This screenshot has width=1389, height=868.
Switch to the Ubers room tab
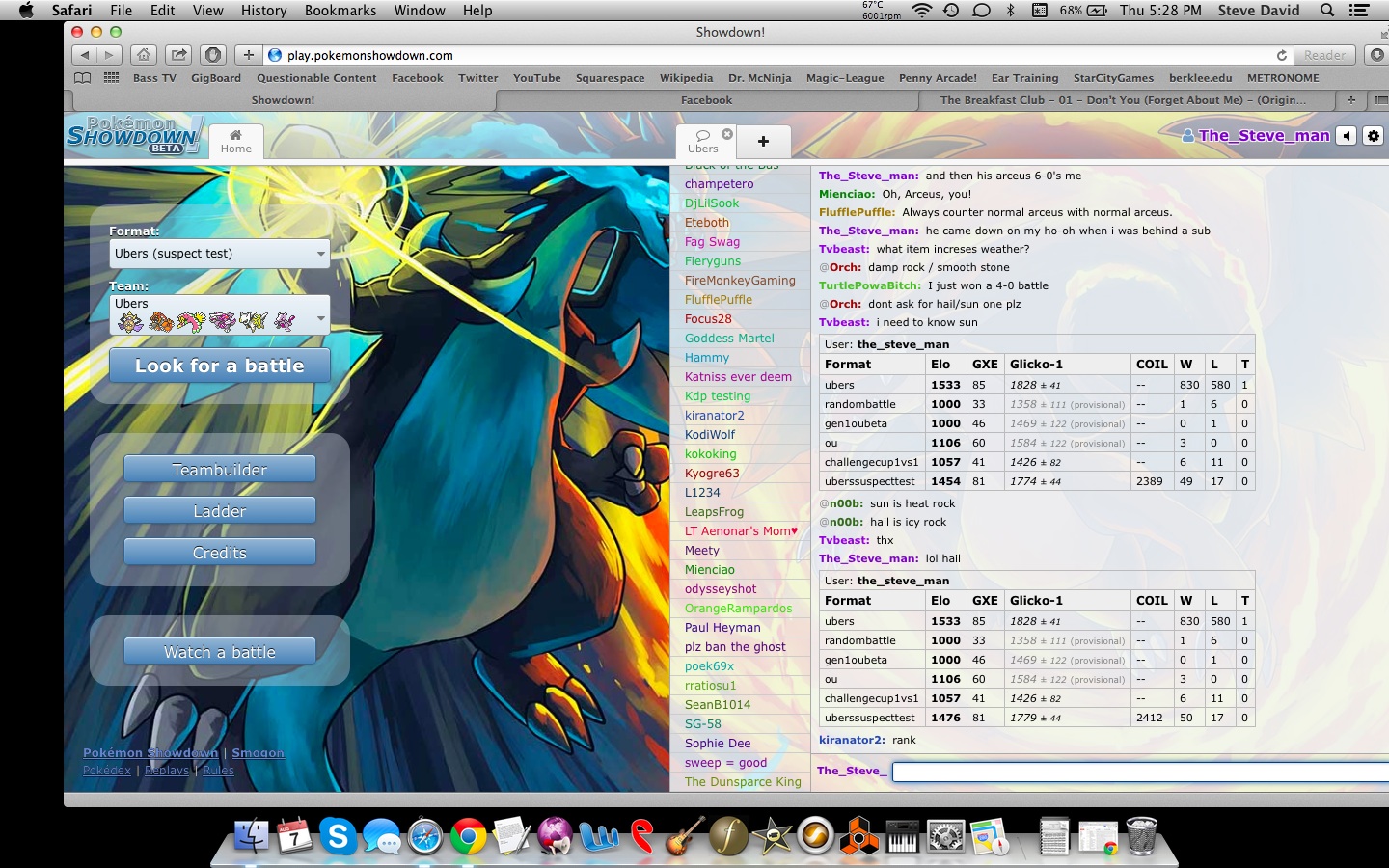point(703,141)
